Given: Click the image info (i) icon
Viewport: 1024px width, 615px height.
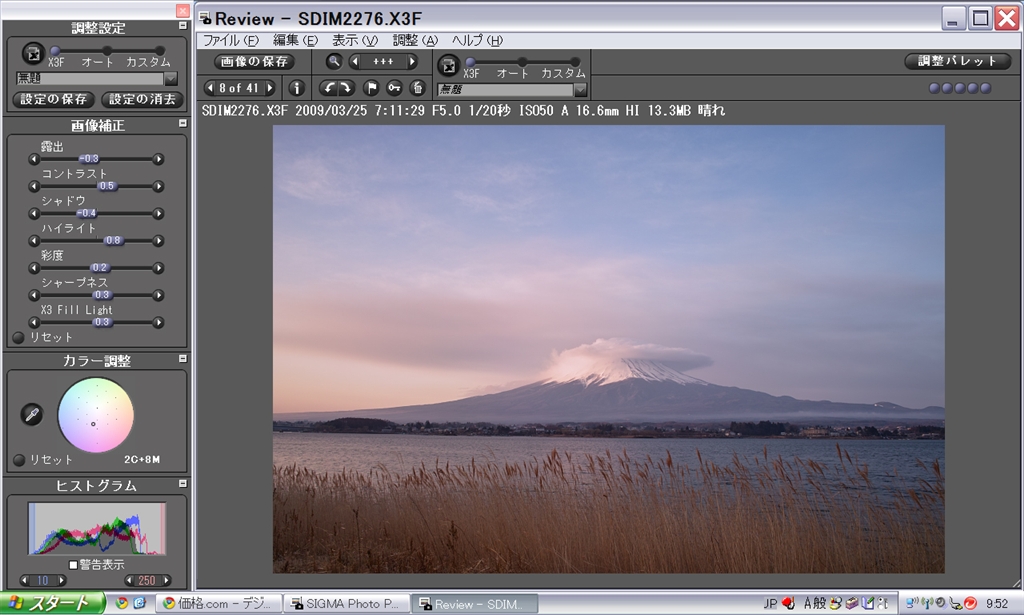Looking at the screenshot, I should [x=297, y=88].
